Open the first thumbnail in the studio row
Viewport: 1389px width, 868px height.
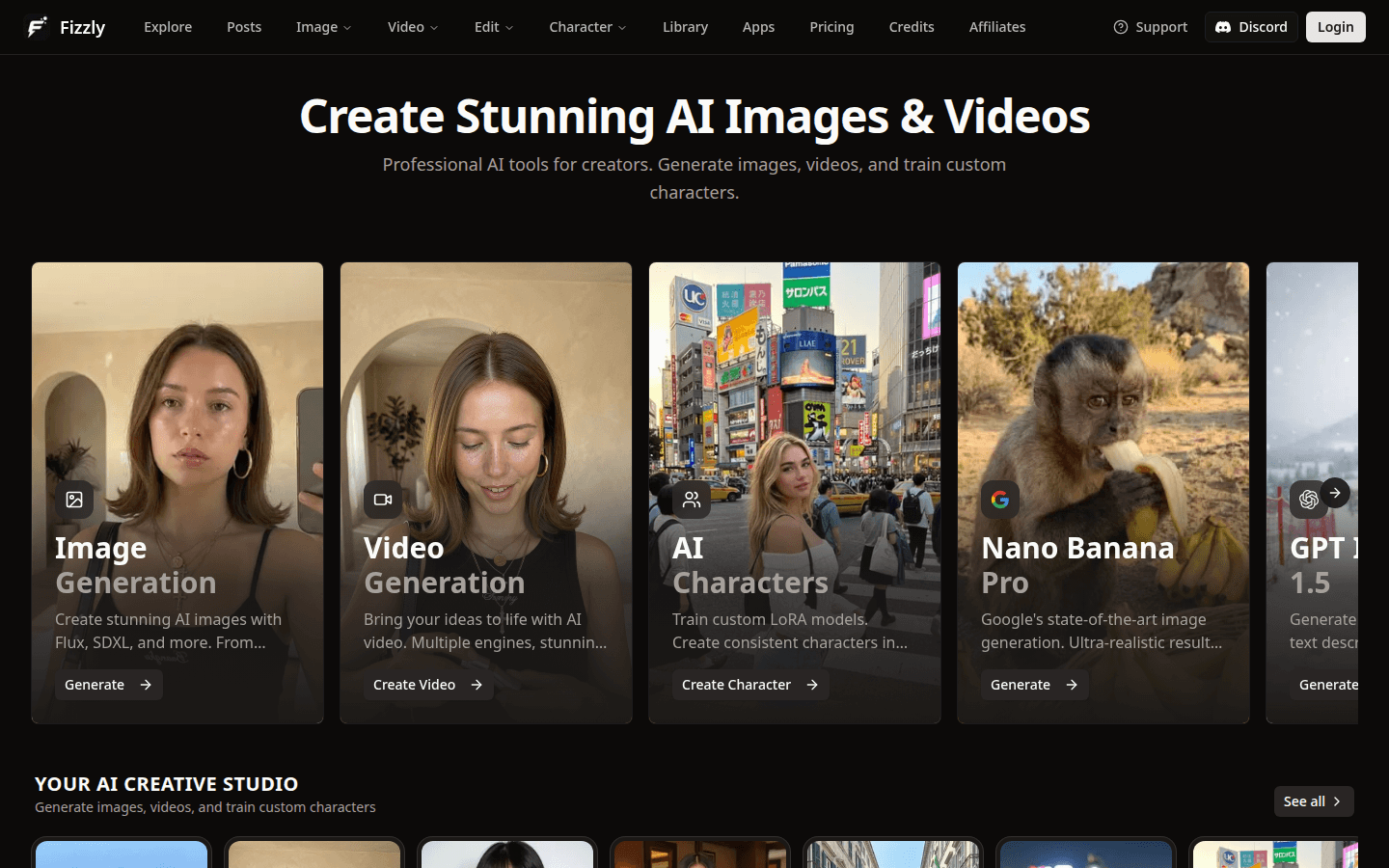[121, 854]
